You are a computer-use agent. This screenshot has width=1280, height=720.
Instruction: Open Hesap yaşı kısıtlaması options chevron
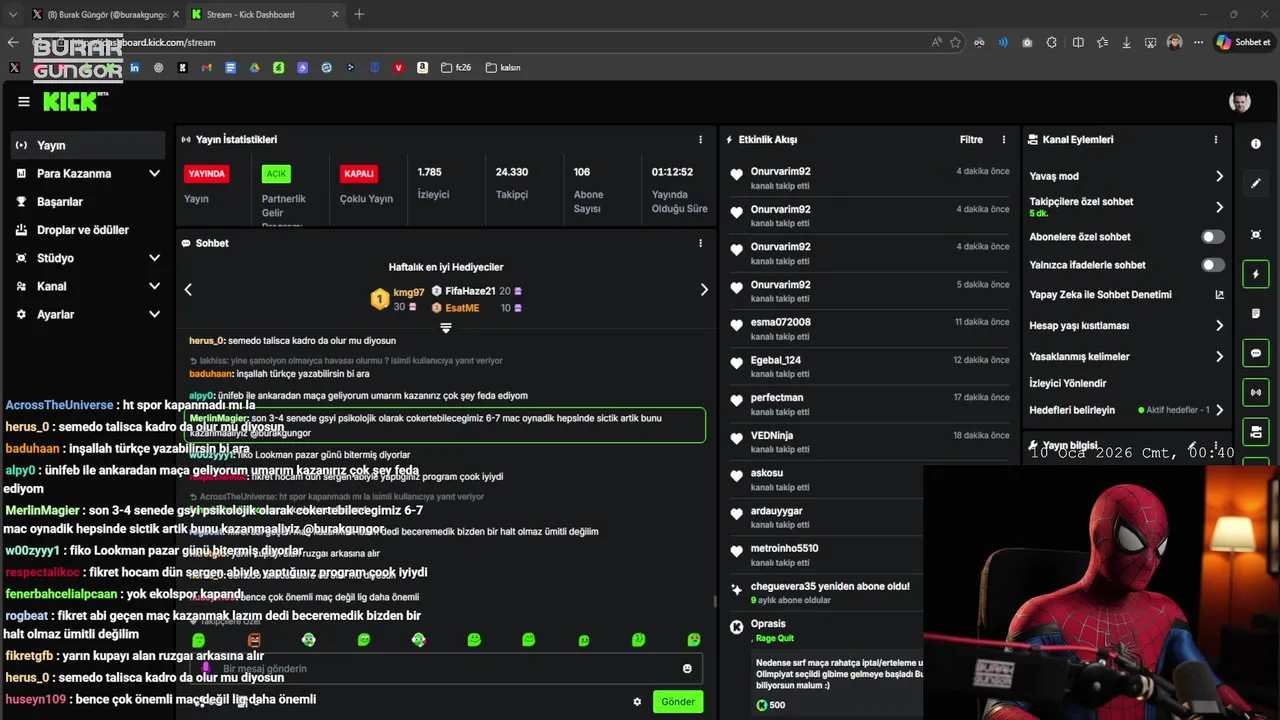1219,326
